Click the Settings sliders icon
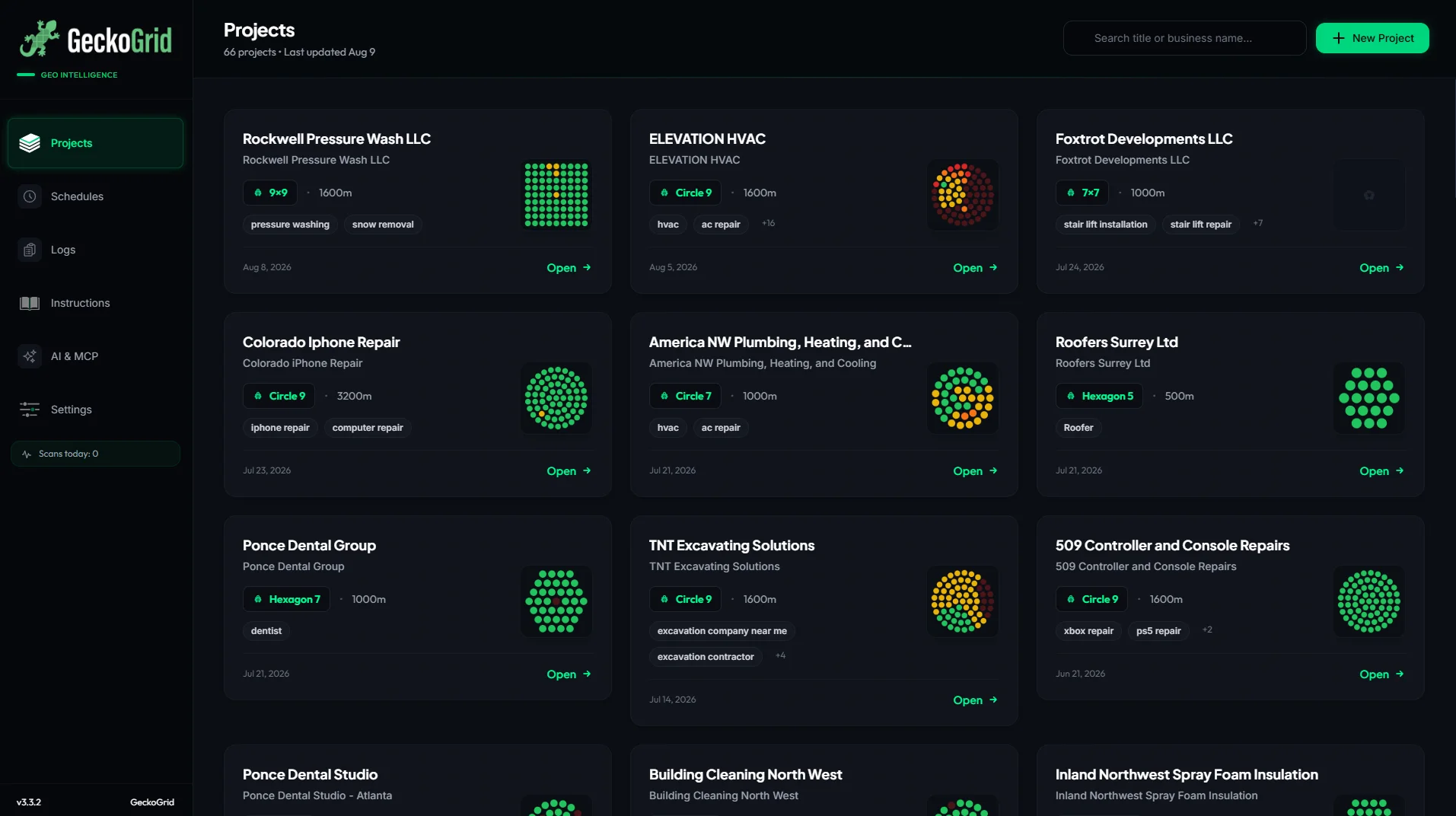The height and width of the screenshot is (816, 1456). (30, 410)
